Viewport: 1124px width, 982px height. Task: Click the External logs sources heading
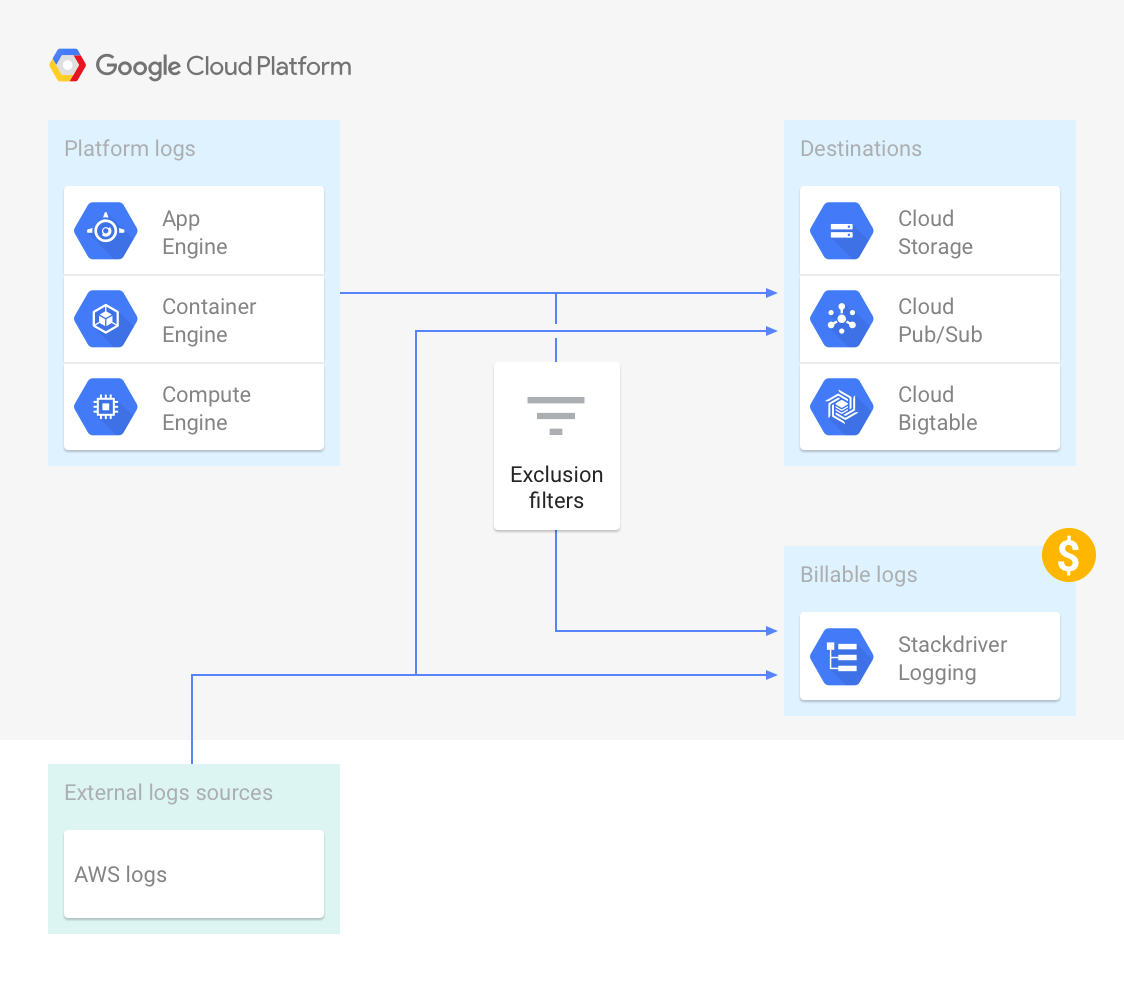[168, 793]
